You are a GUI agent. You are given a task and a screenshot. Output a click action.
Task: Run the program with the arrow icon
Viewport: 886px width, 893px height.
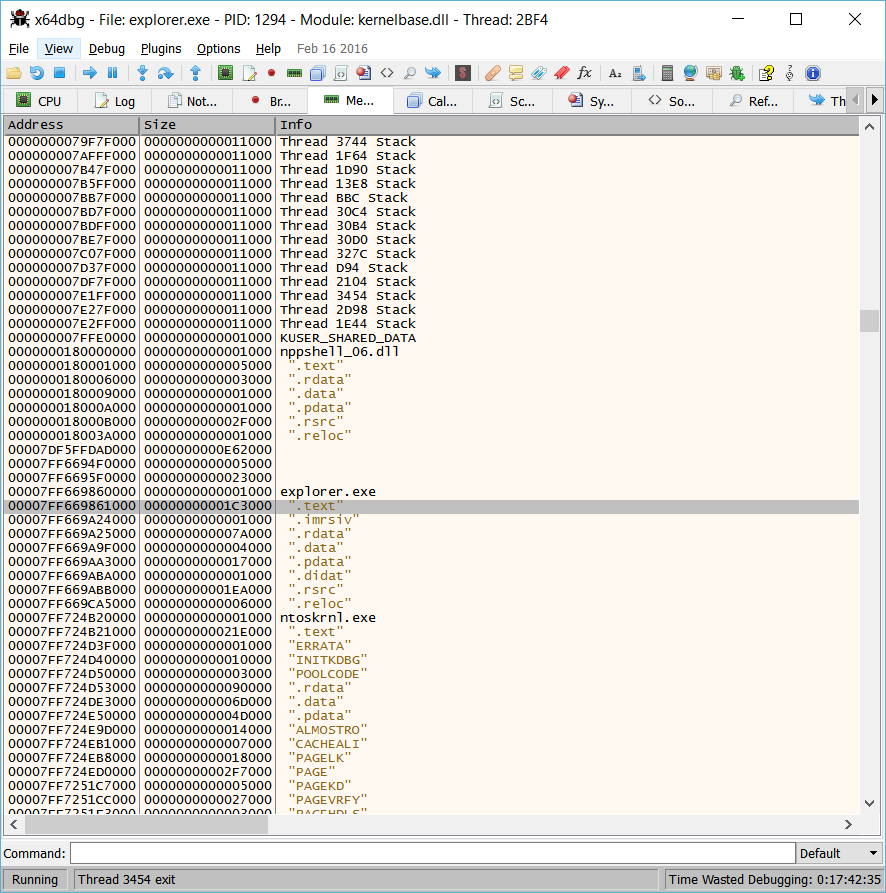point(89,73)
